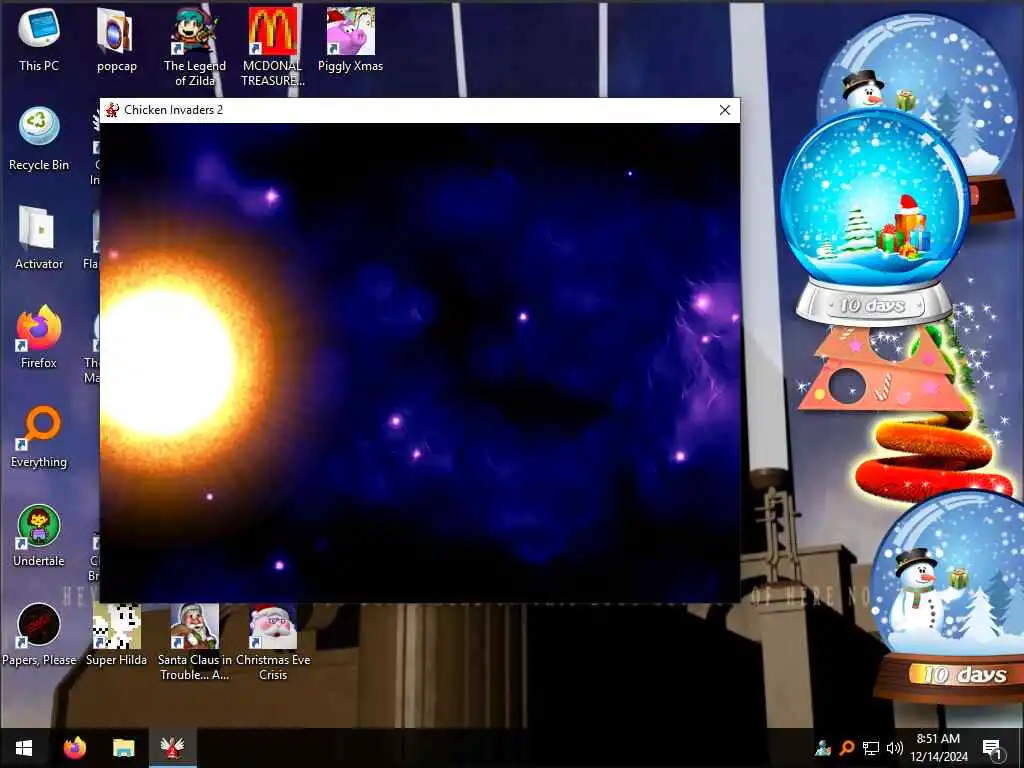
Task: Open the clock showing 8:51 AM
Action: pos(938,748)
